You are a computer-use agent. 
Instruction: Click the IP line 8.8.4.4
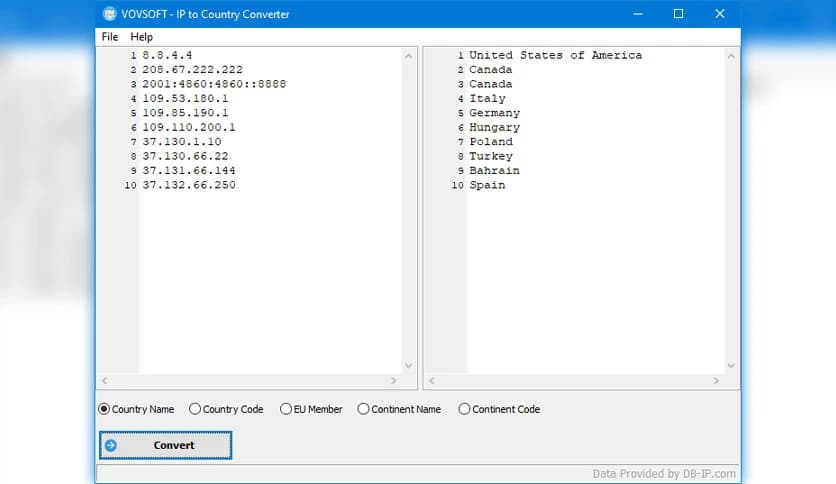pyautogui.click(x=167, y=55)
